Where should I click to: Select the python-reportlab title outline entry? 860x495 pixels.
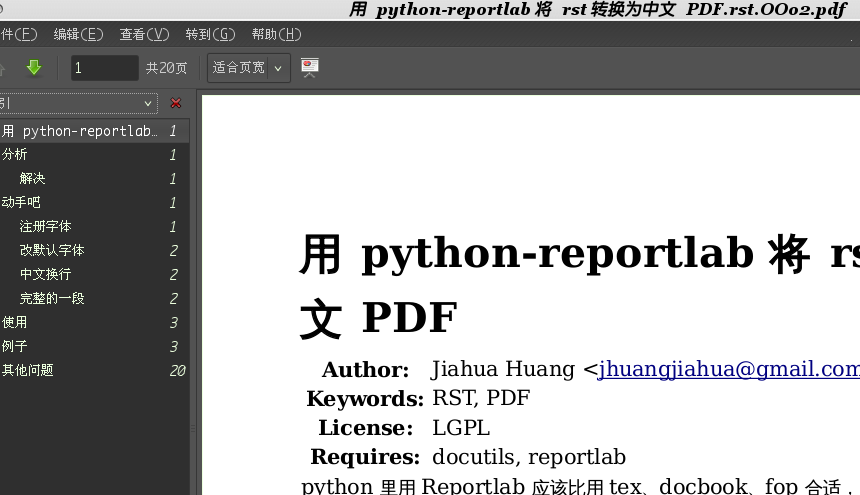pos(80,131)
